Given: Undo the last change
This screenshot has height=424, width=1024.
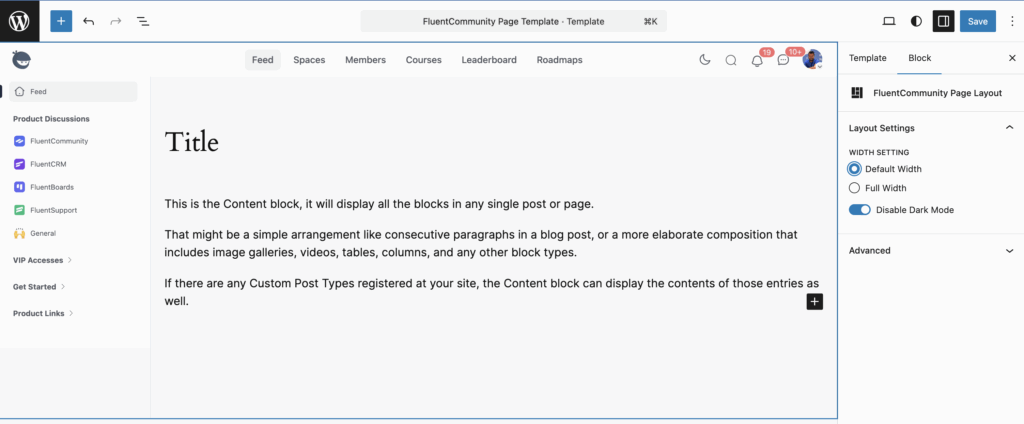Looking at the screenshot, I should [x=89, y=22].
